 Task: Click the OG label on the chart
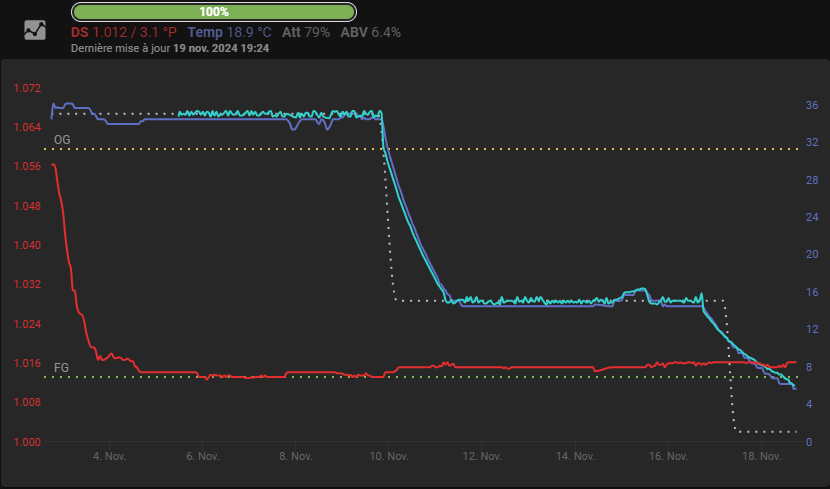click(x=62, y=139)
